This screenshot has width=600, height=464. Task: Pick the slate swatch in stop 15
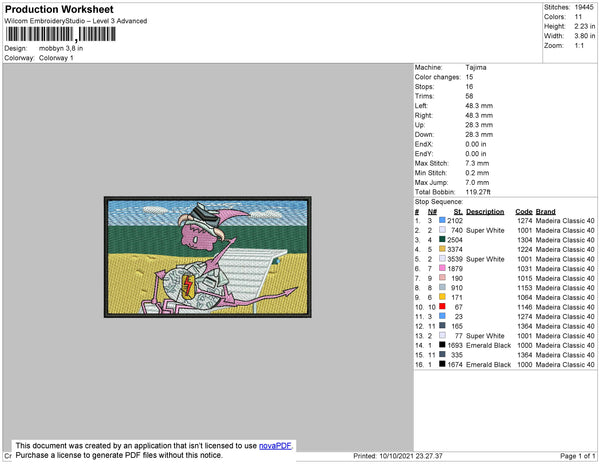(x=442, y=354)
